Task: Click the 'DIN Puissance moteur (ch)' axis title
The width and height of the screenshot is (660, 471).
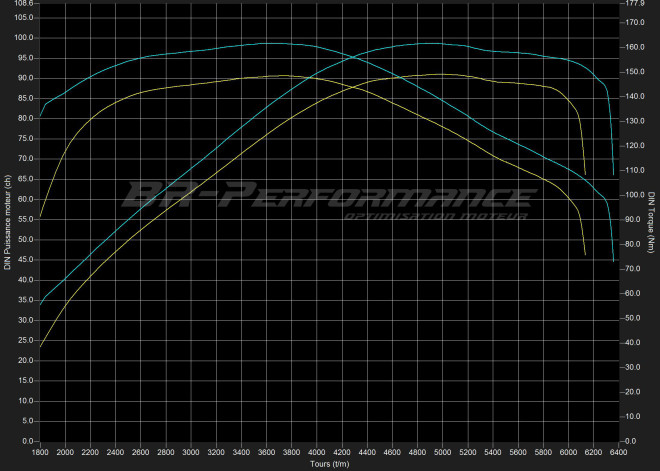Action: coord(7,222)
